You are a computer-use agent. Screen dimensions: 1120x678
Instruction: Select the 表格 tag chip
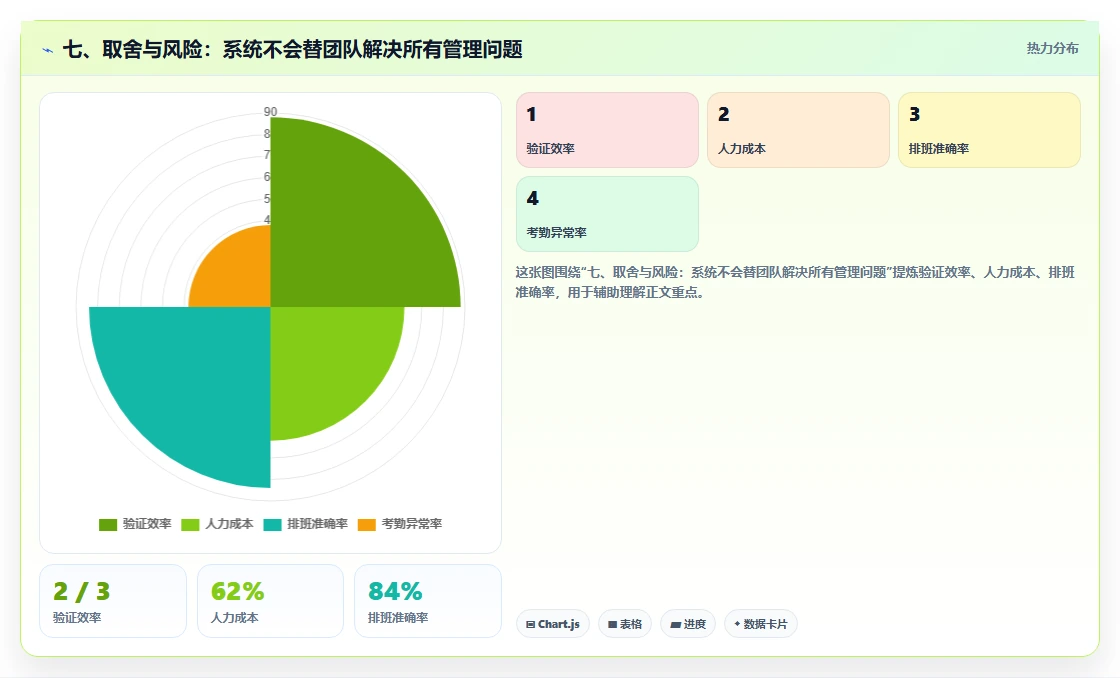(x=625, y=624)
